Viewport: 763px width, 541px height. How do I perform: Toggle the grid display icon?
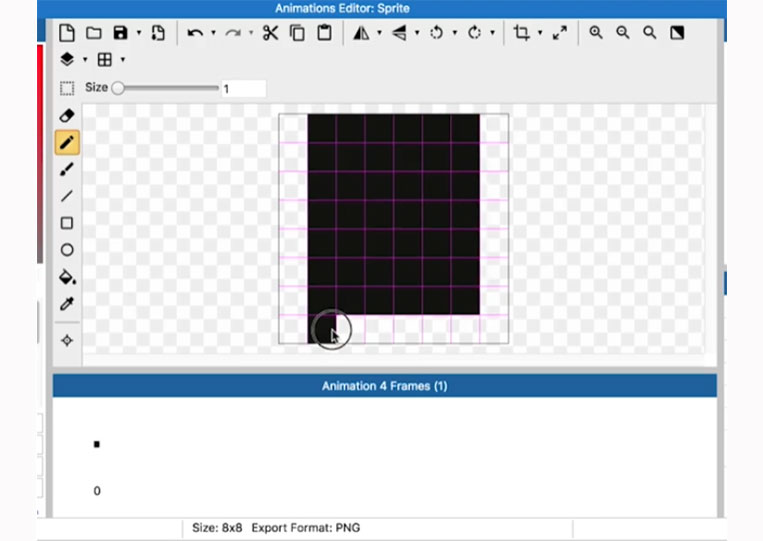(x=105, y=59)
